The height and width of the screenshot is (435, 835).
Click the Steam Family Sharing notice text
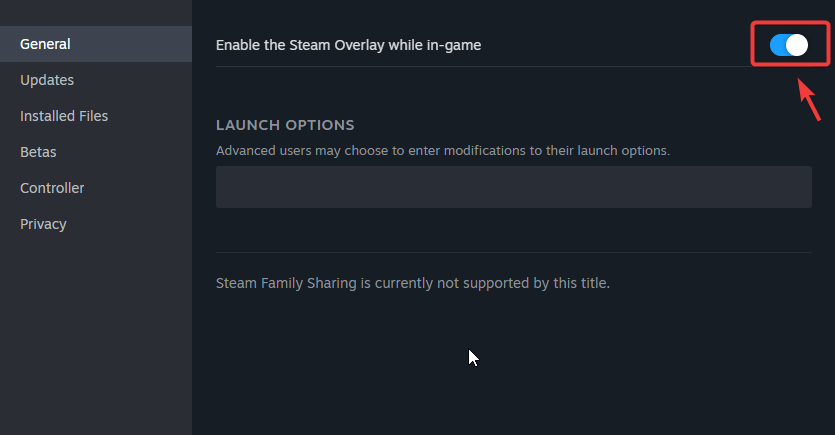point(412,283)
